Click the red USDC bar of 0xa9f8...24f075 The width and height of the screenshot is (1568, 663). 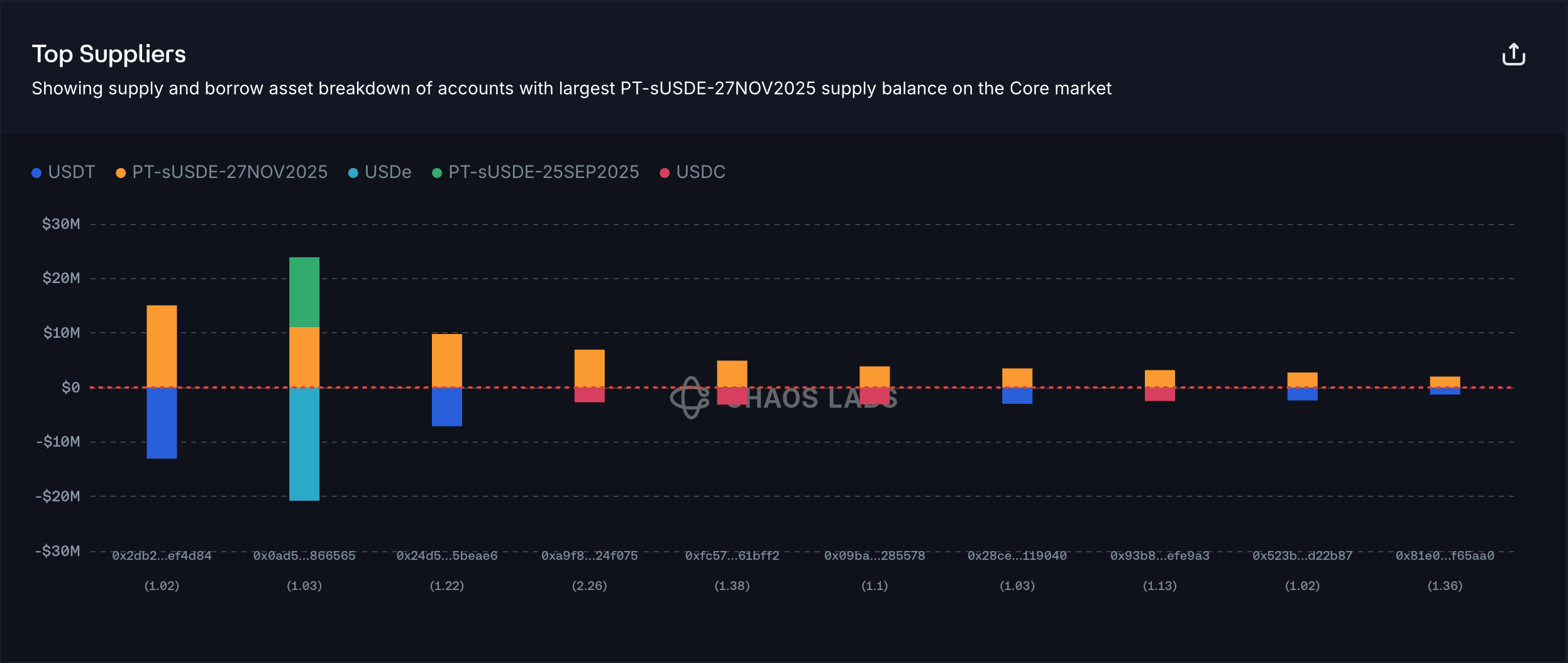click(589, 395)
